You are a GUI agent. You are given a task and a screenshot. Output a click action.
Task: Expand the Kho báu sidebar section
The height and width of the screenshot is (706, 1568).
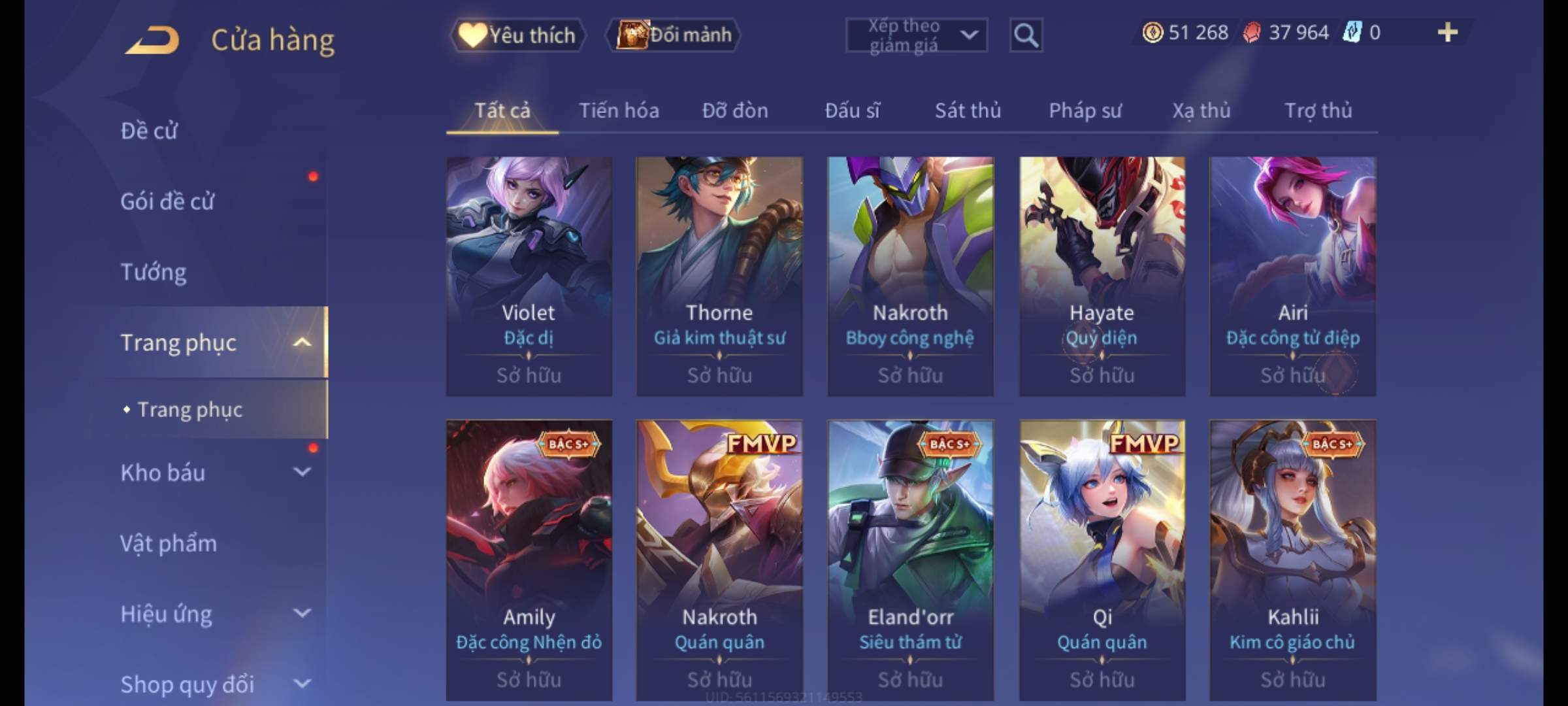click(x=302, y=471)
